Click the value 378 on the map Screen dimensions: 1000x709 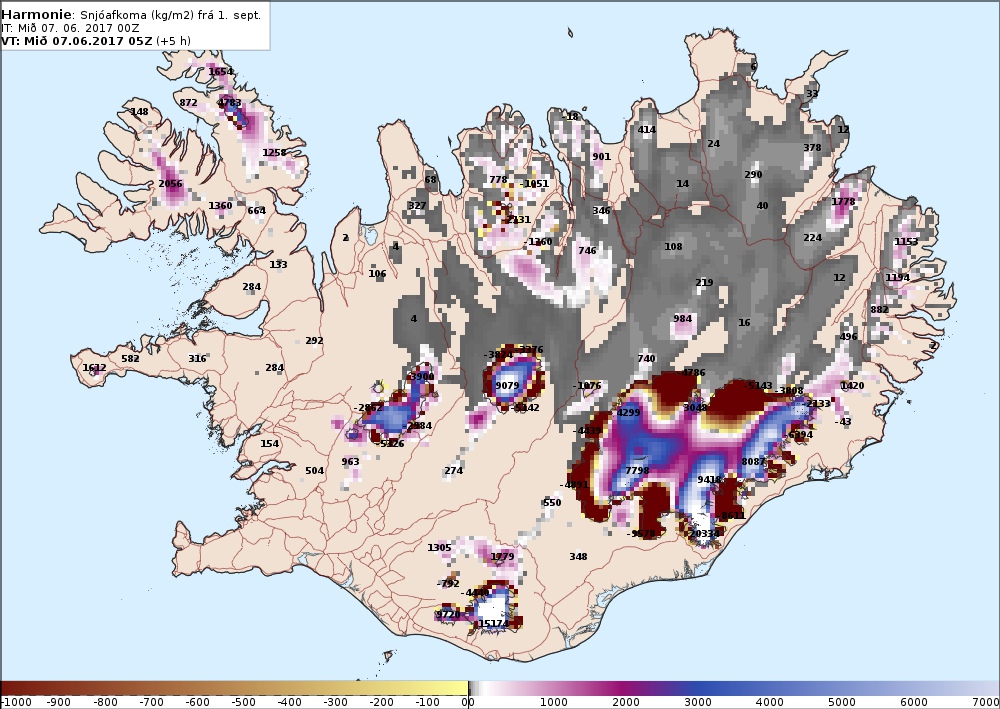(812, 147)
